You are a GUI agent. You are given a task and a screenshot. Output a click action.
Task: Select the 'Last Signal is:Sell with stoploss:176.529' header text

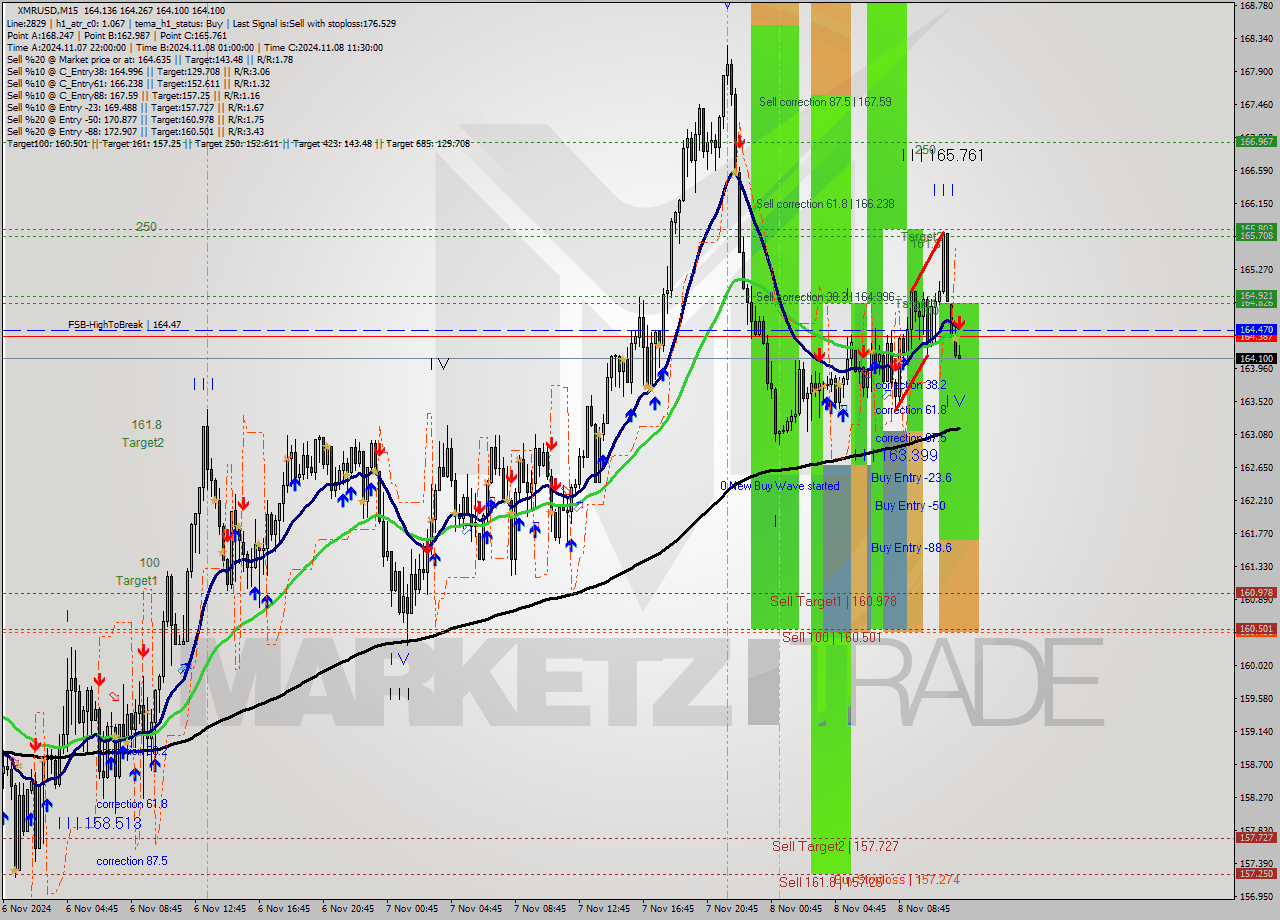pos(315,23)
